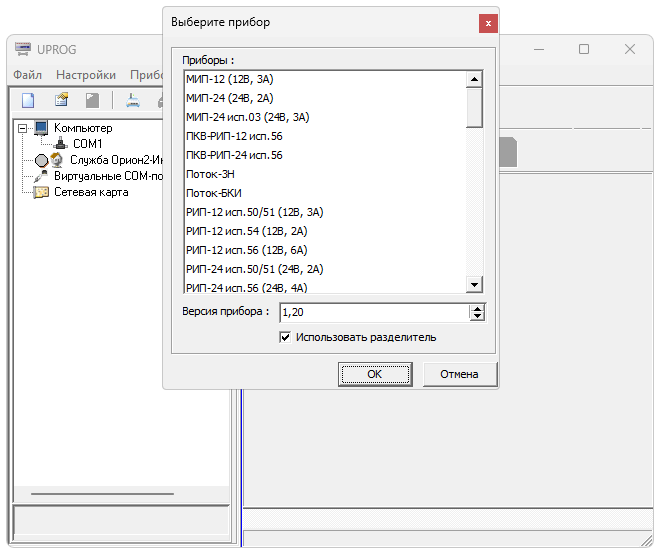The width and height of the screenshot is (657, 553).
Task: Select Компьютер tree item label
Action: tap(83, 128)
